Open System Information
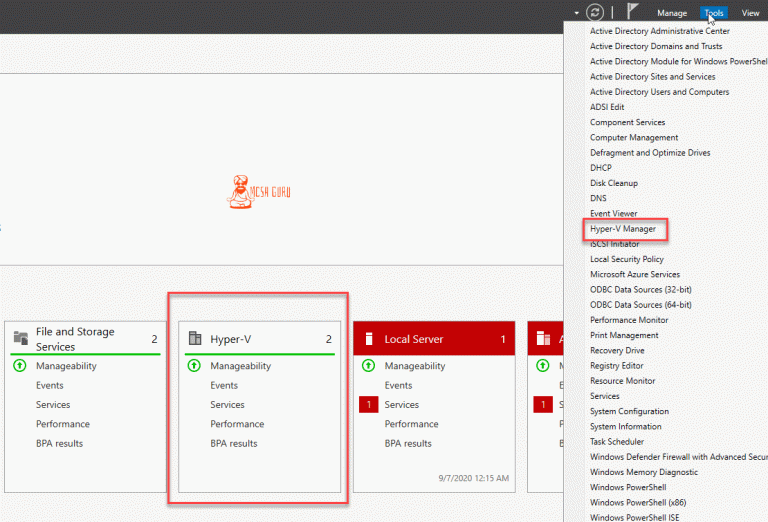The image size is (768, 522). point(625,426)
